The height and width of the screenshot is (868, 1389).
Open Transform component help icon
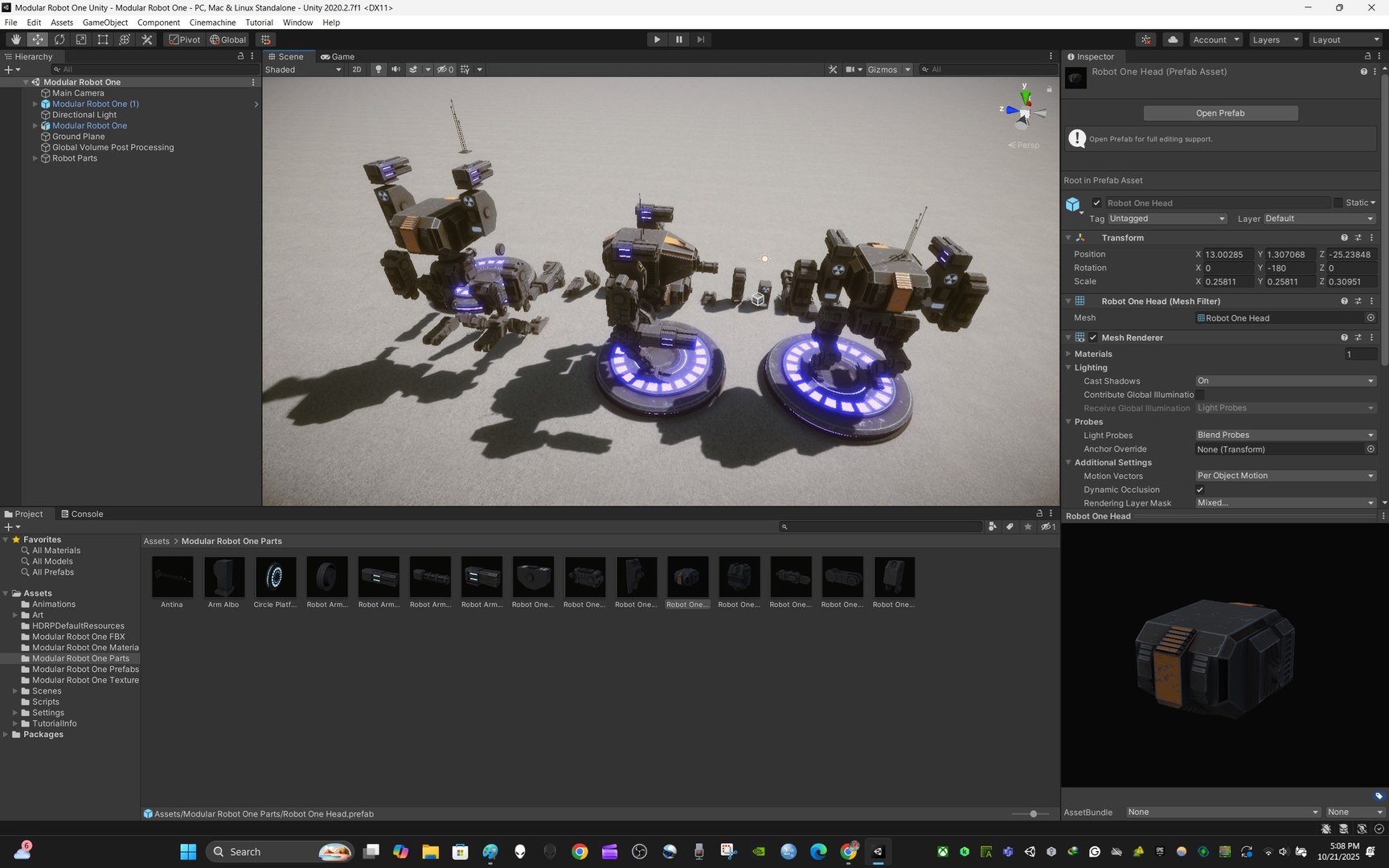(1344, 238)
